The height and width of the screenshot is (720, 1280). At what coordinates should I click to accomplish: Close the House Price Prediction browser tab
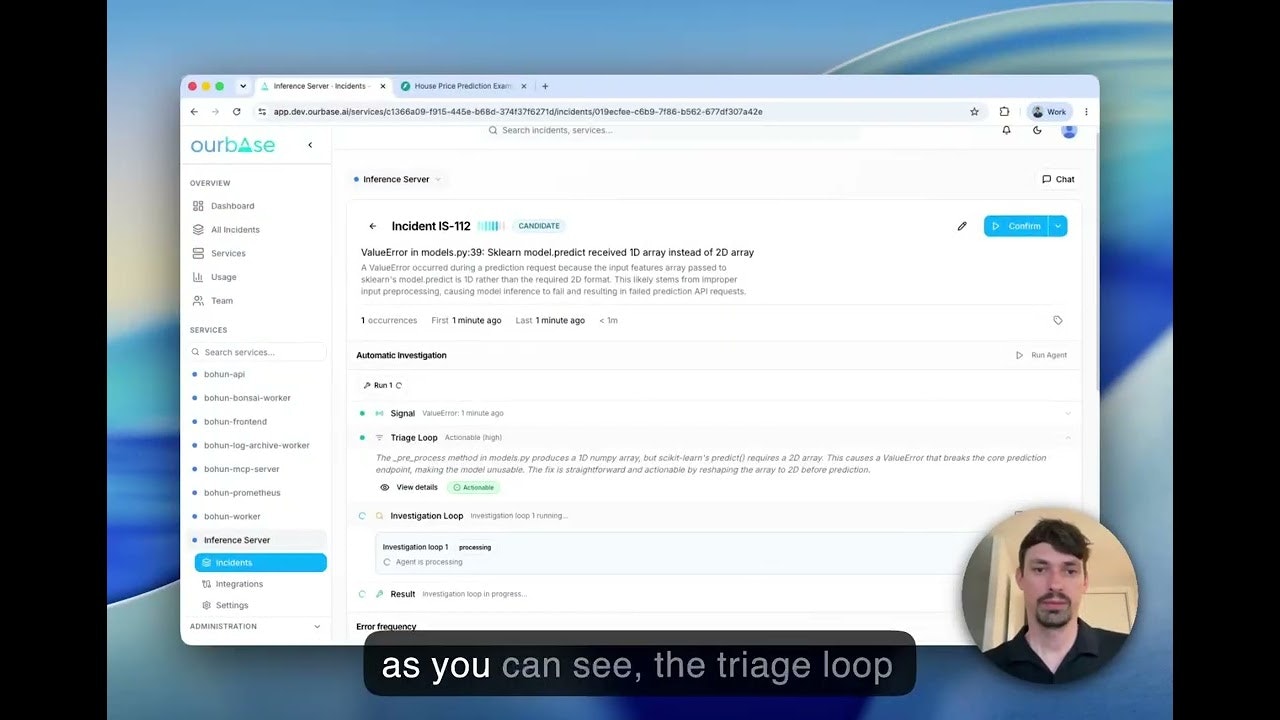[523, 86]
